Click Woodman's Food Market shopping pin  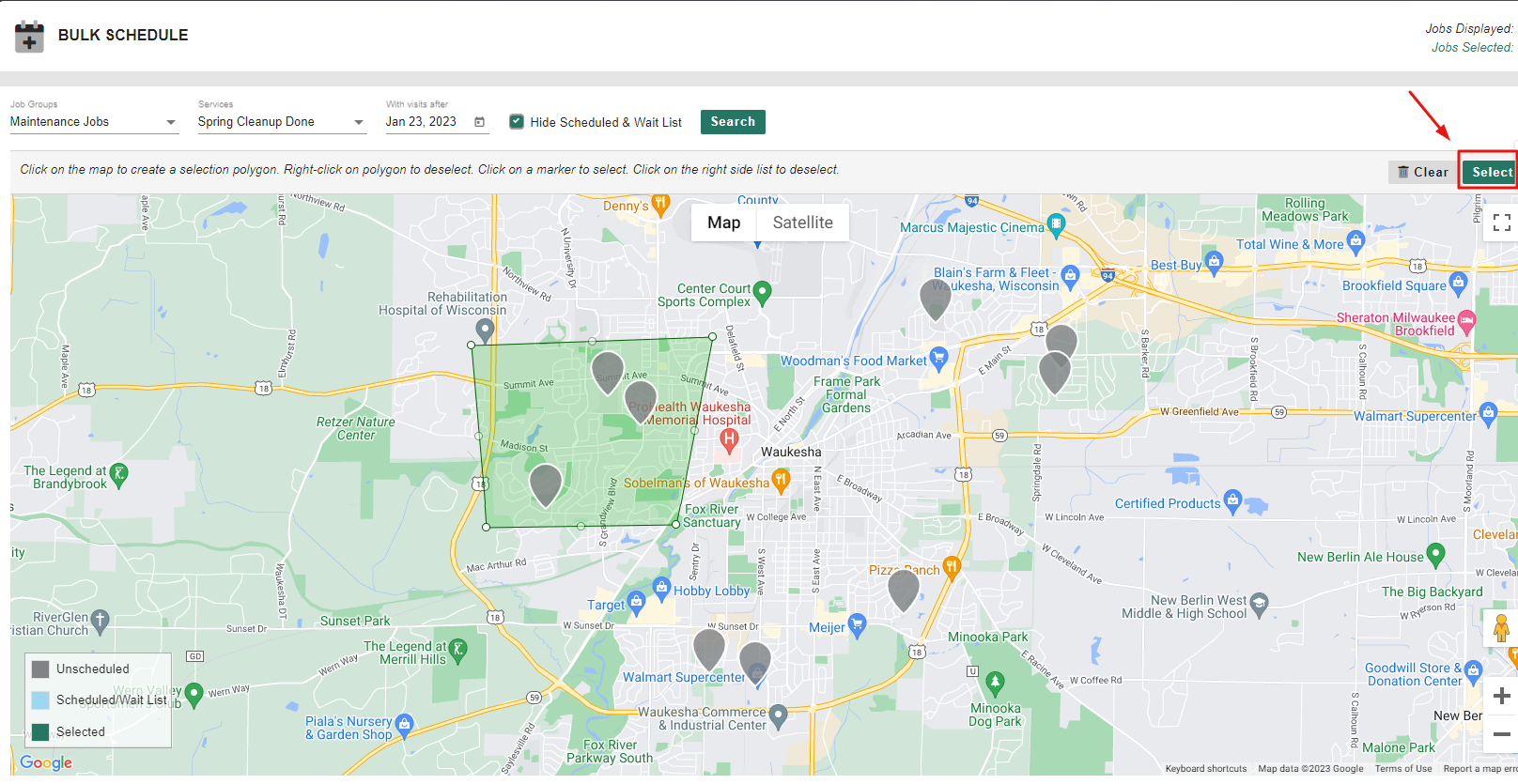(938, 358)
